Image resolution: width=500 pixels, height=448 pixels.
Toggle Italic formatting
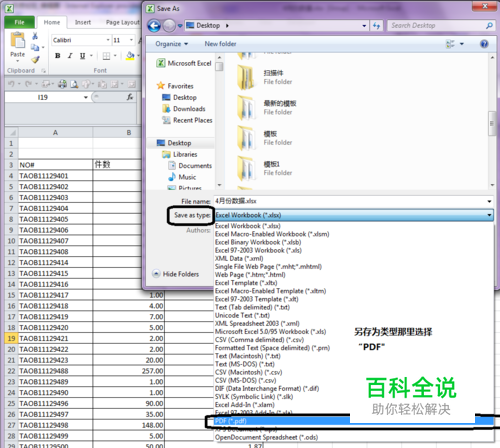pos(70,56)
